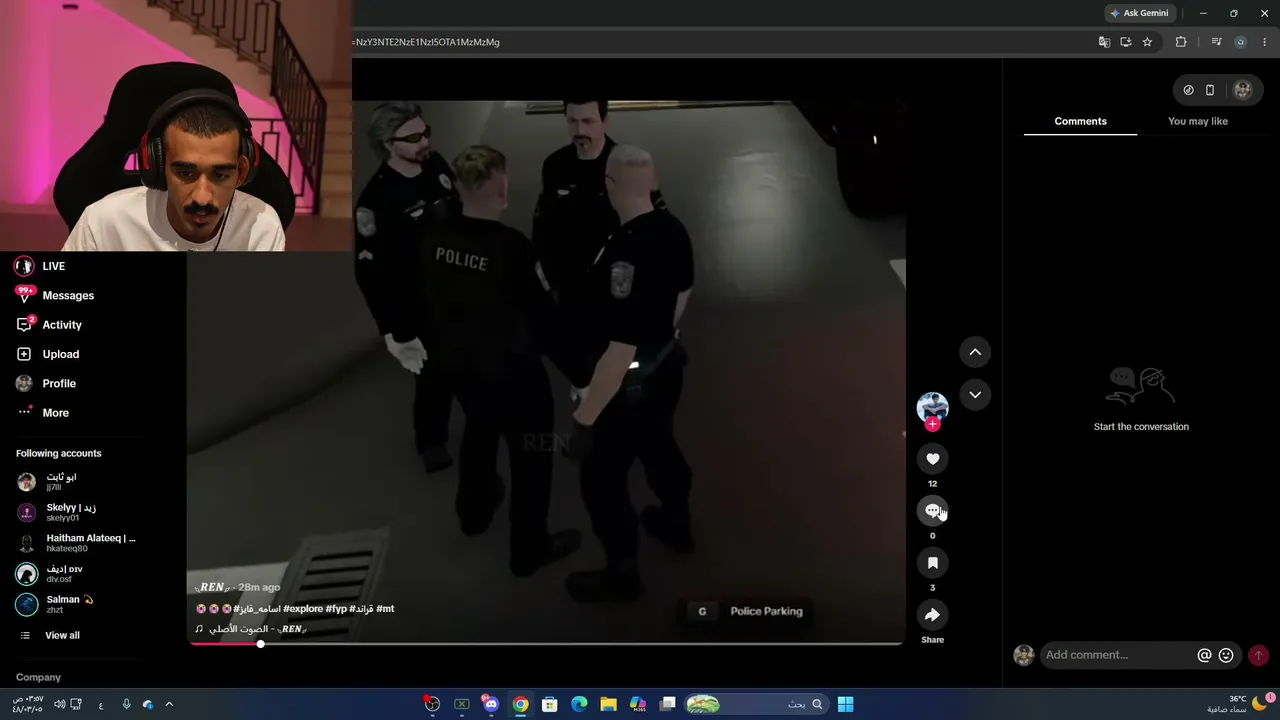Open the profile avatar menu in the header

(x=1243, y=90)
